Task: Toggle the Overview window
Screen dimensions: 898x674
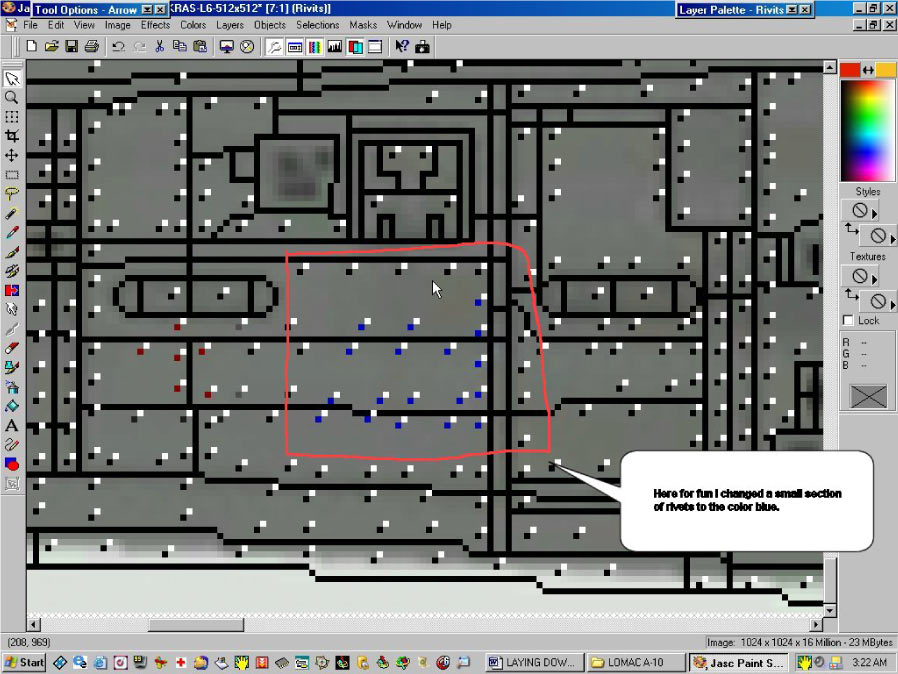Action: (x=375, y=46)
